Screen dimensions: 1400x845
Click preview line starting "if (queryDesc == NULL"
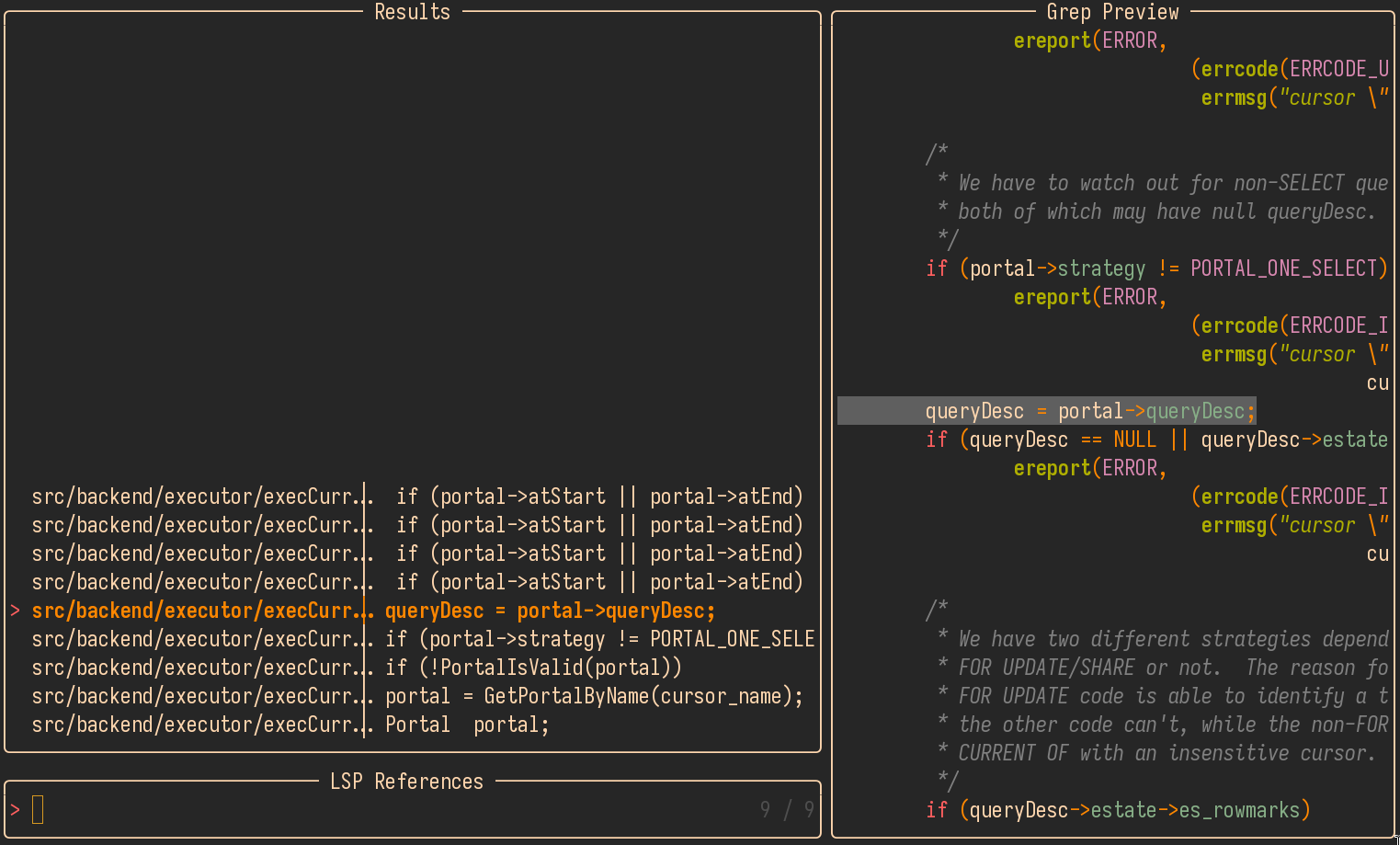1155,440
